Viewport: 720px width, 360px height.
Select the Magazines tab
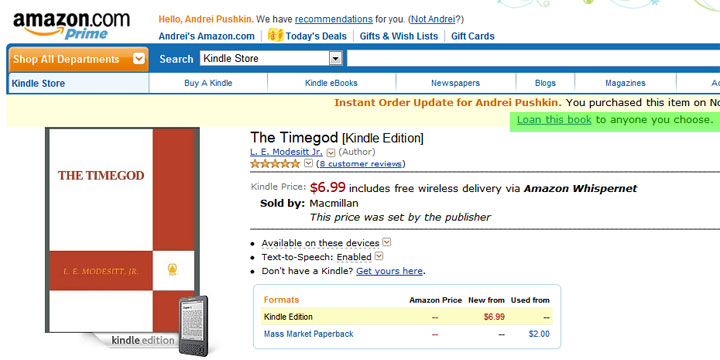pos(625,83)
